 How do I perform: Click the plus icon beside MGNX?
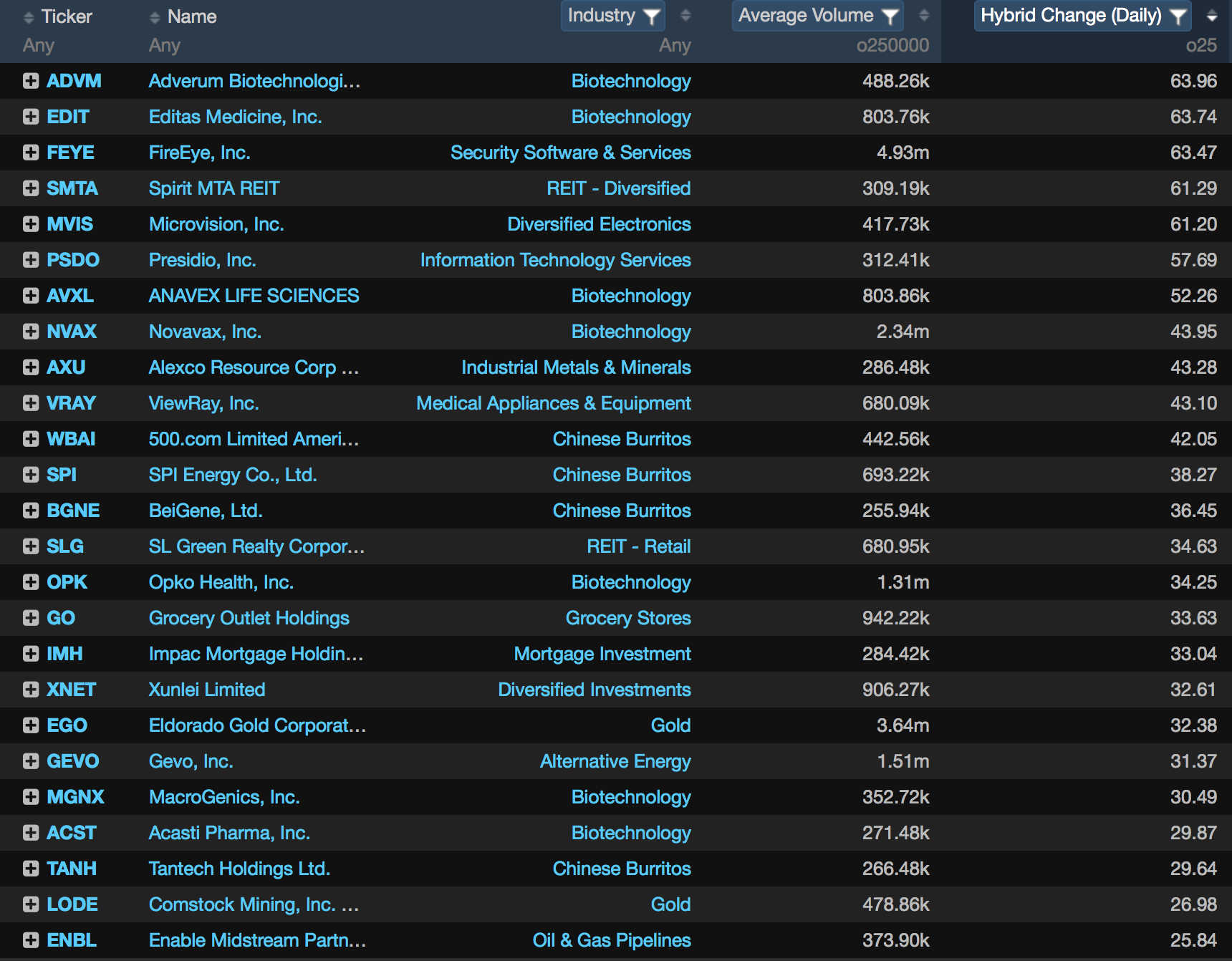(x=31, y=797)
